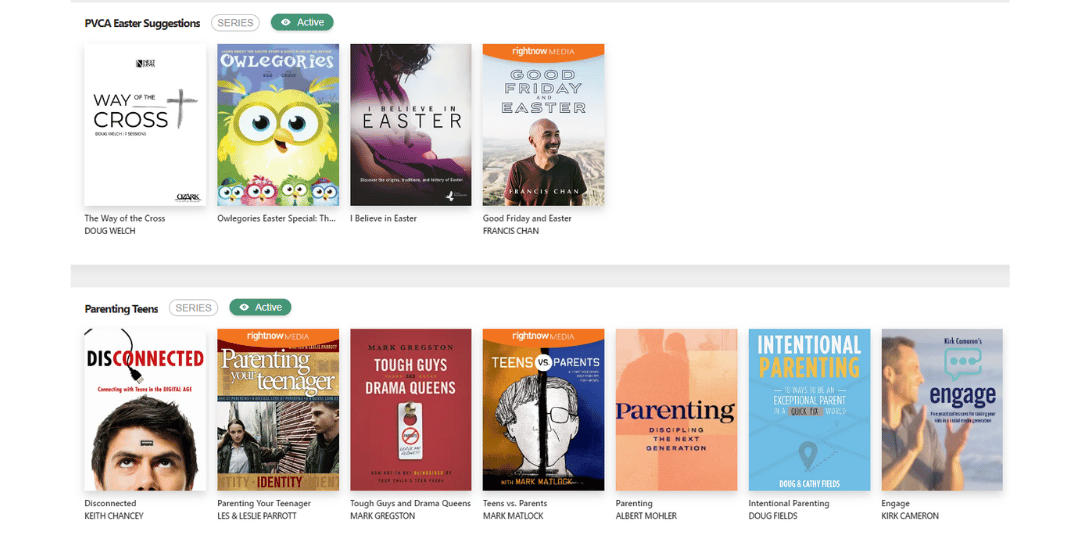Toggle Active visibility for PVCA Easter Suggestions
Viewport: 1080px width, 540px height.
(302, 22)
